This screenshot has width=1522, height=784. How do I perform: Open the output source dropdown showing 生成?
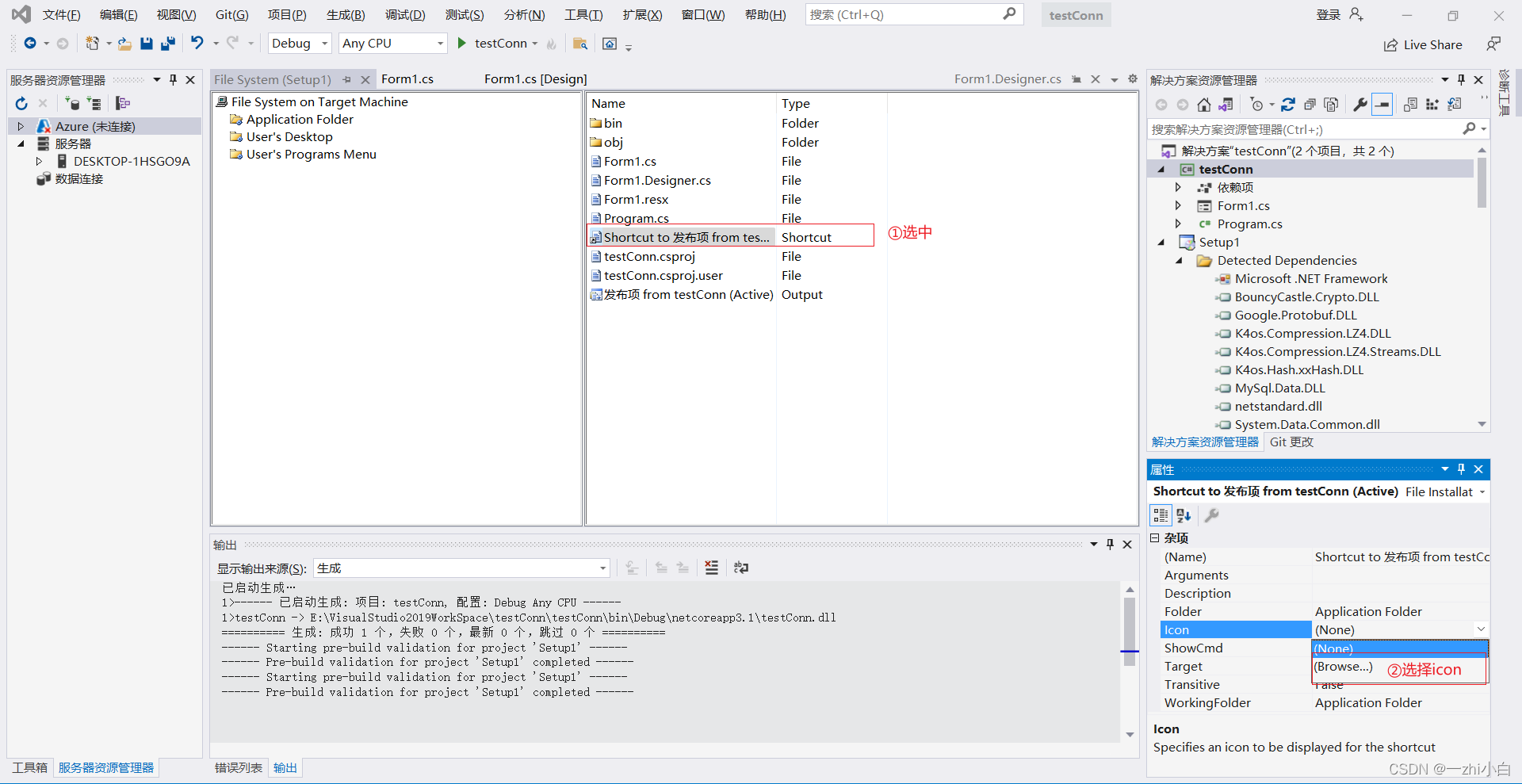point(461,568)
